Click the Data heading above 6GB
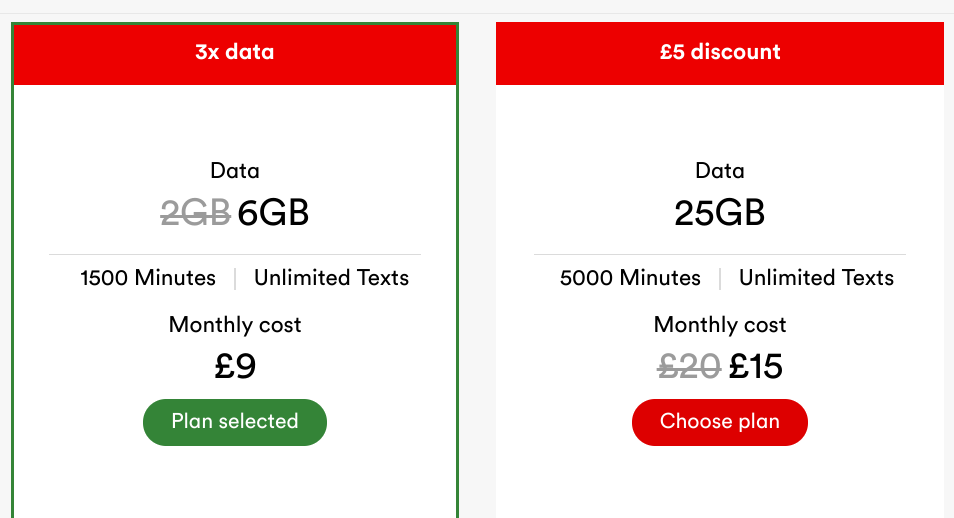 [x=235, y=171]
